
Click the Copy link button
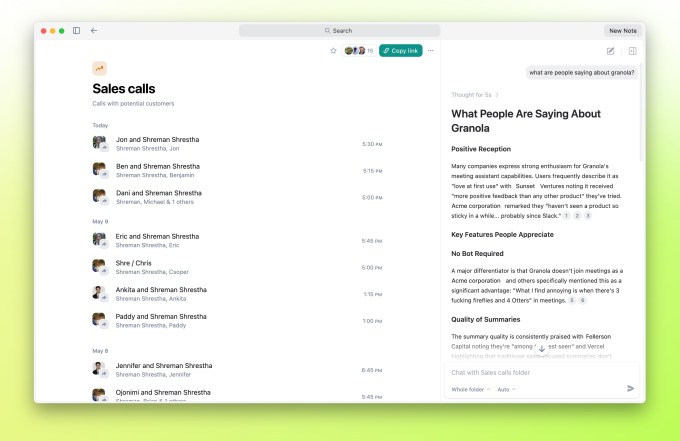point(401,51)
